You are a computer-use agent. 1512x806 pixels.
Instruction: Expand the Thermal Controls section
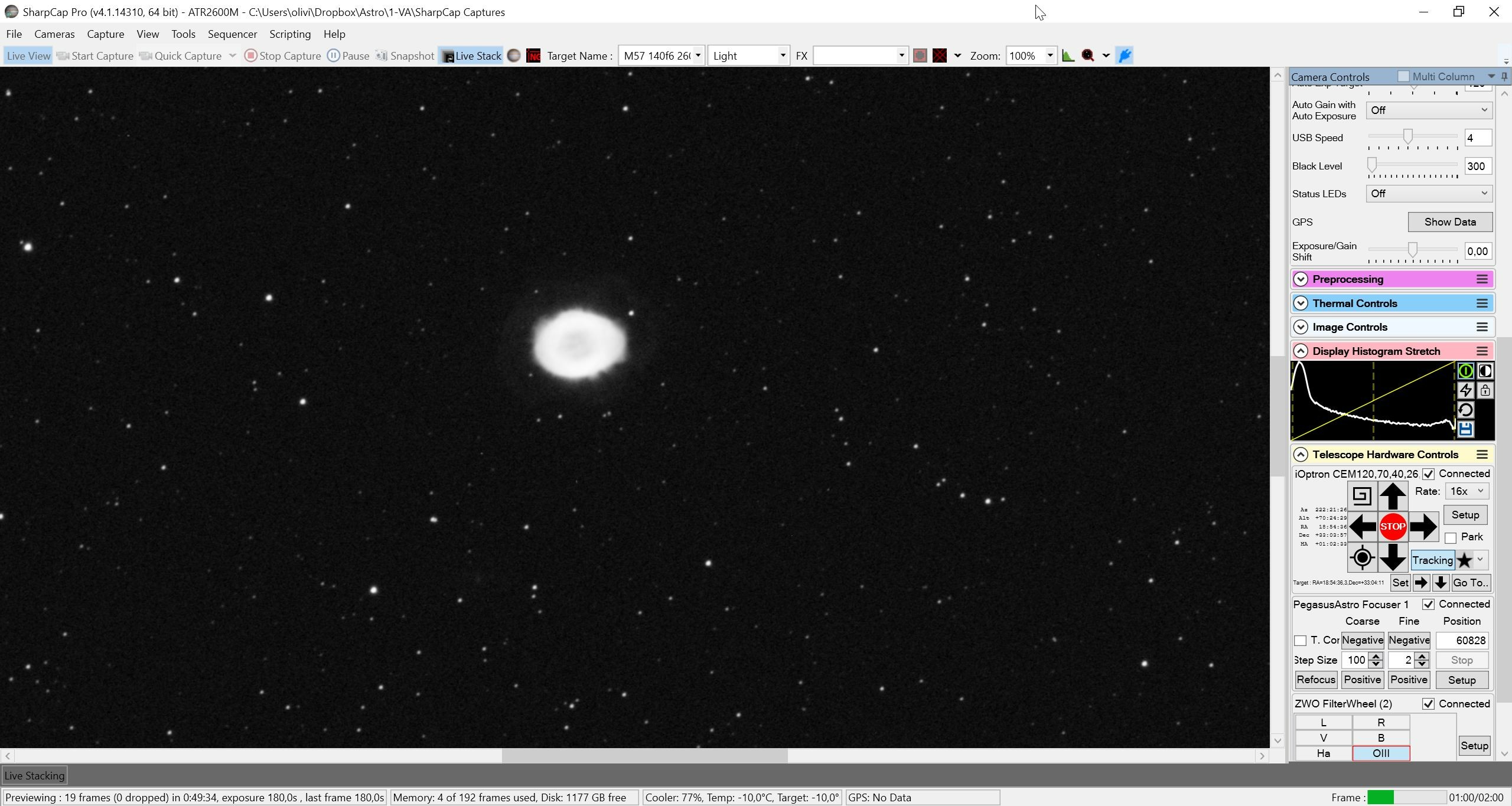pos(1301,304)
